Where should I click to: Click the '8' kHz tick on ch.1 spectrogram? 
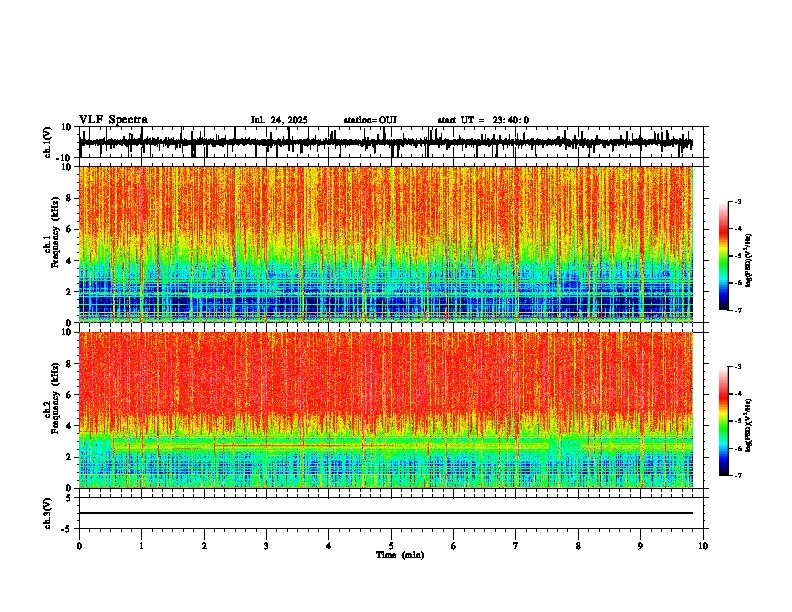tap(70, 198)
